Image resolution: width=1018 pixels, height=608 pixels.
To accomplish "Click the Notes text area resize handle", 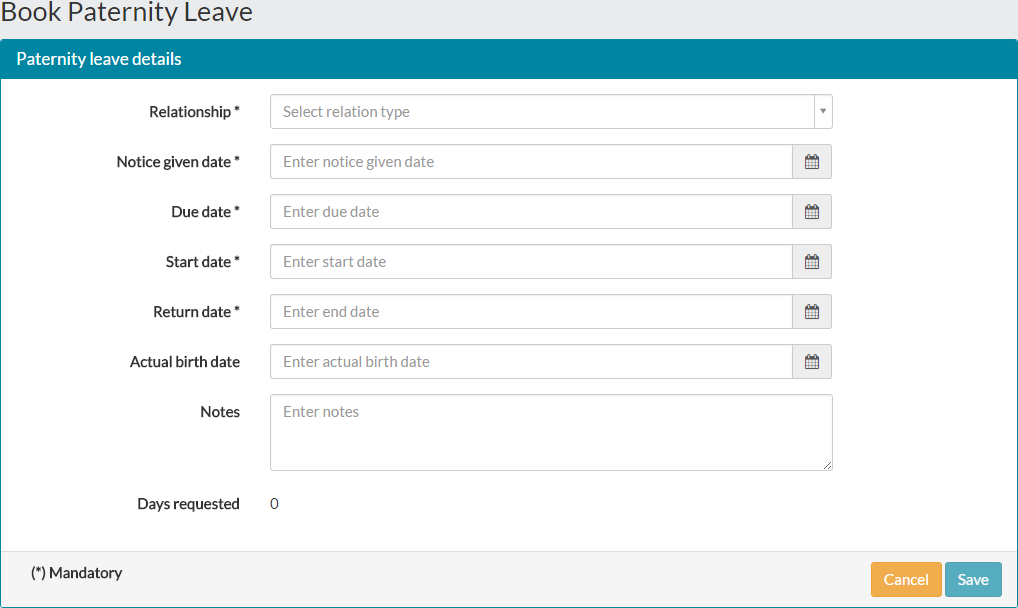I will (x=827, y=465).
